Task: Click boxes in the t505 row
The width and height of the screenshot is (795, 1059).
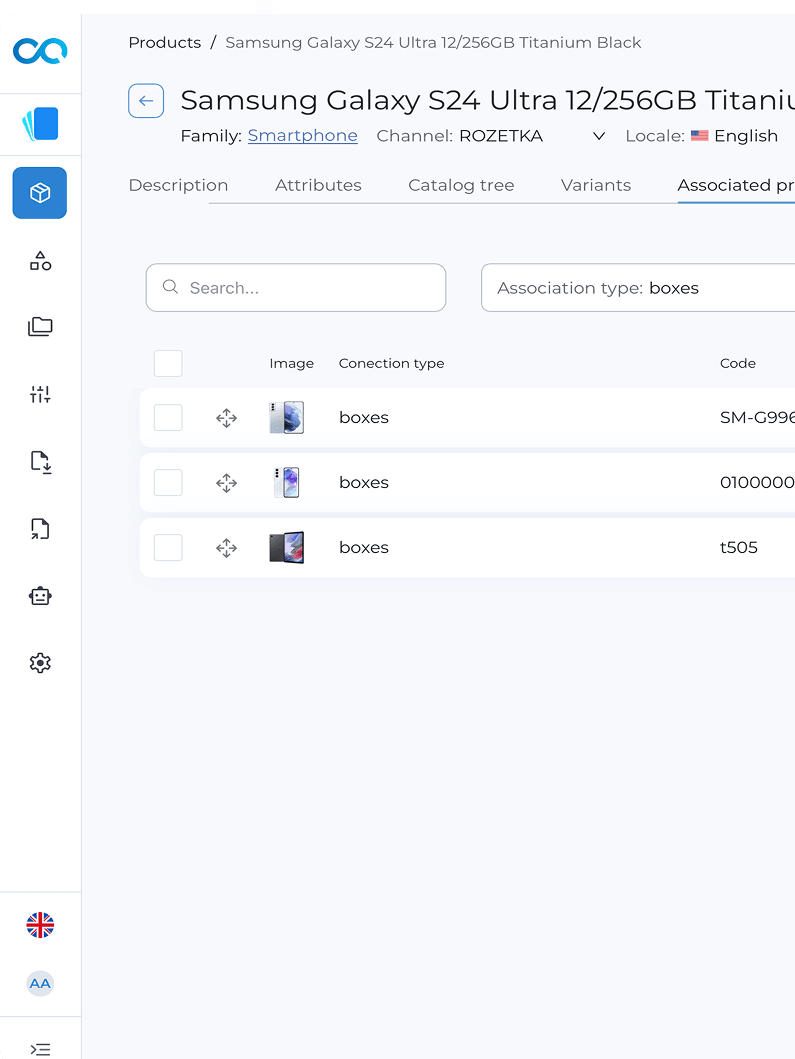Action: [364, 547]
